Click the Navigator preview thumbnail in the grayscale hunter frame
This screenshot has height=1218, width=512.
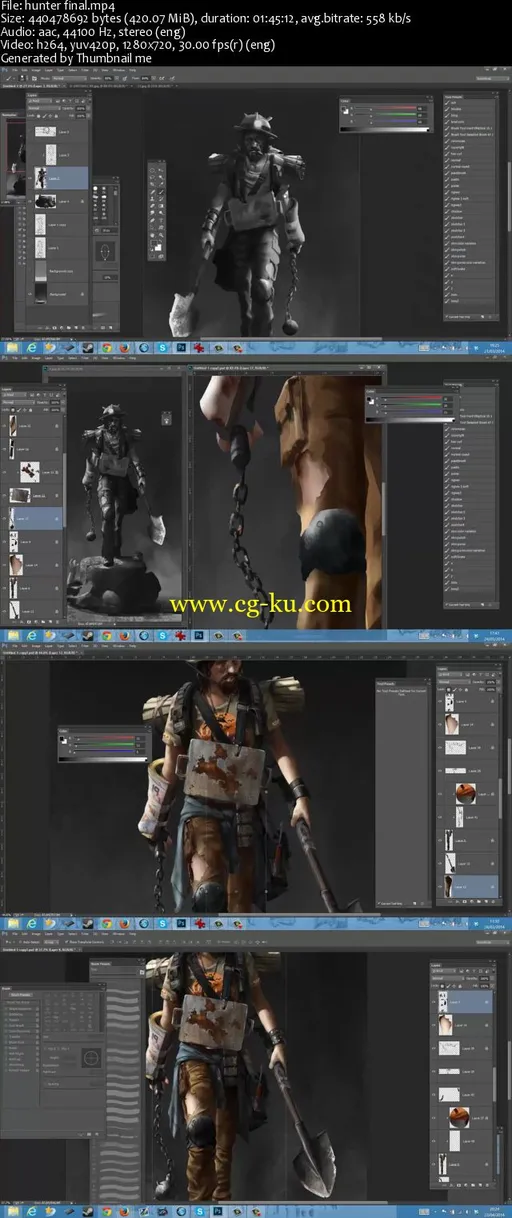pyautogui.click(x=15, y=160)
